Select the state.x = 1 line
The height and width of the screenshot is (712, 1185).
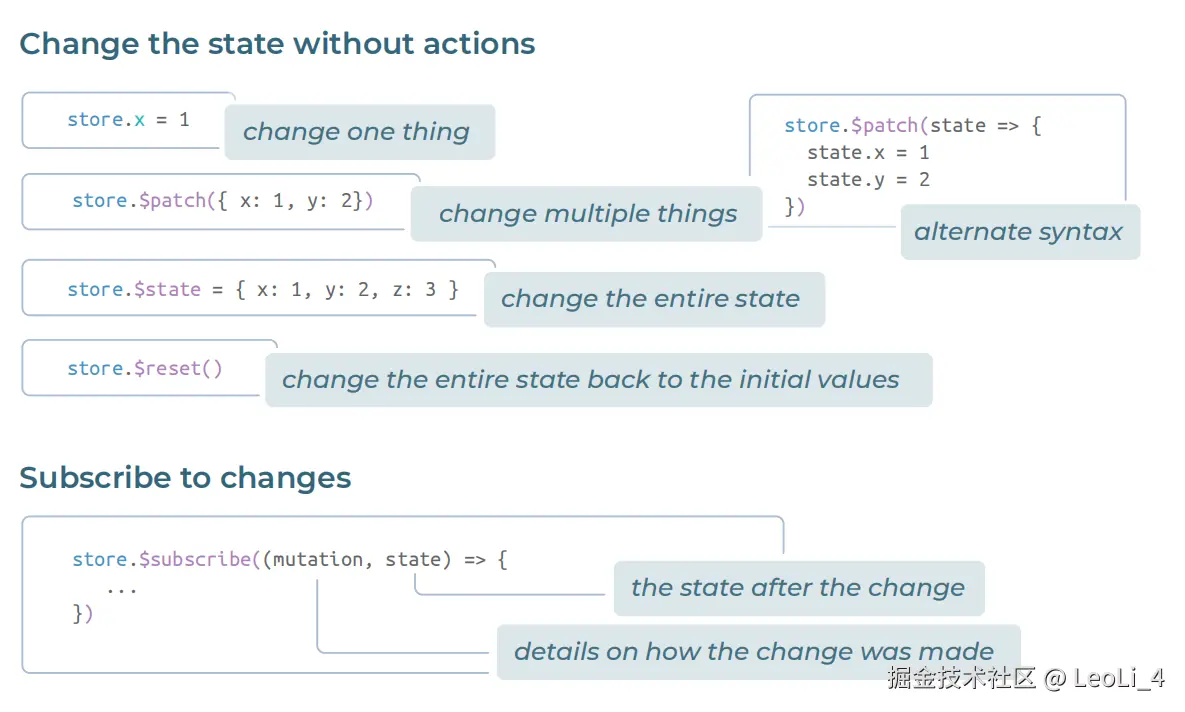(868, 153)
